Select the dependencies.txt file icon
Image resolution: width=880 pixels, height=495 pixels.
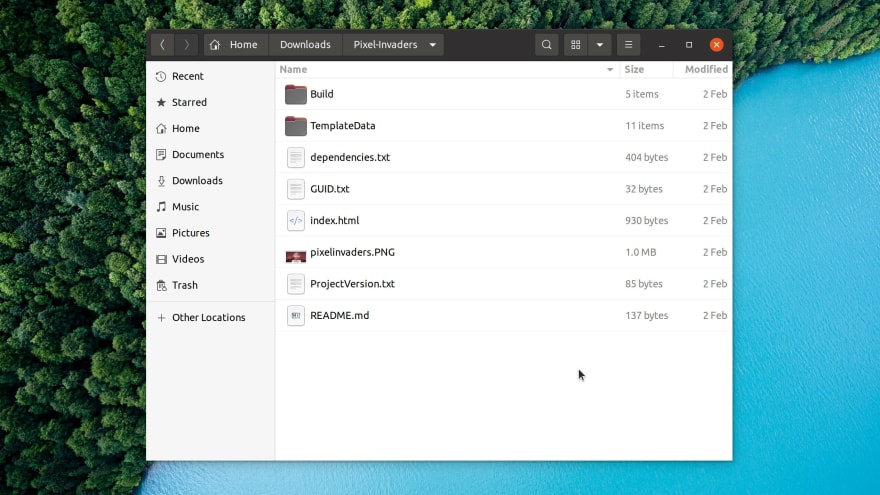click(296, 158)
